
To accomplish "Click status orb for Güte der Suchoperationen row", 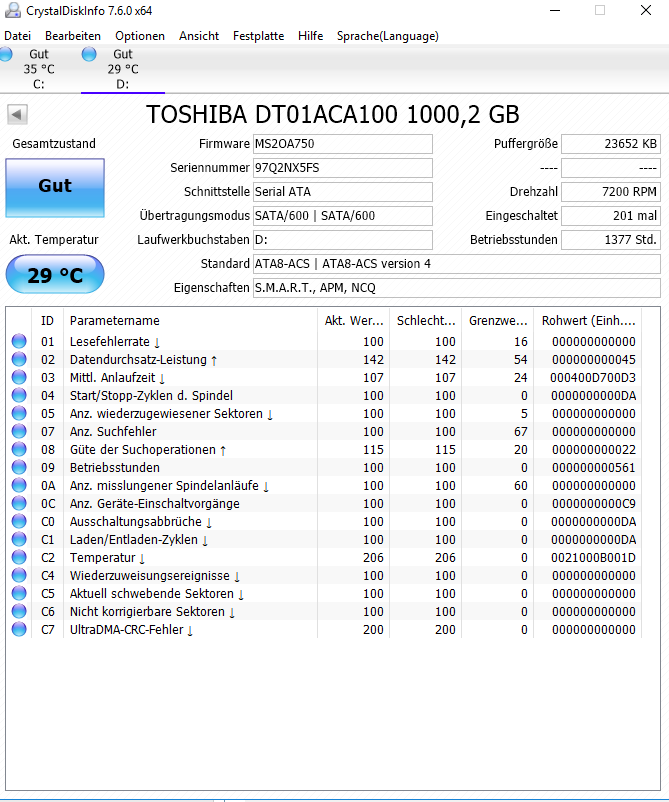I will point(19,449).
